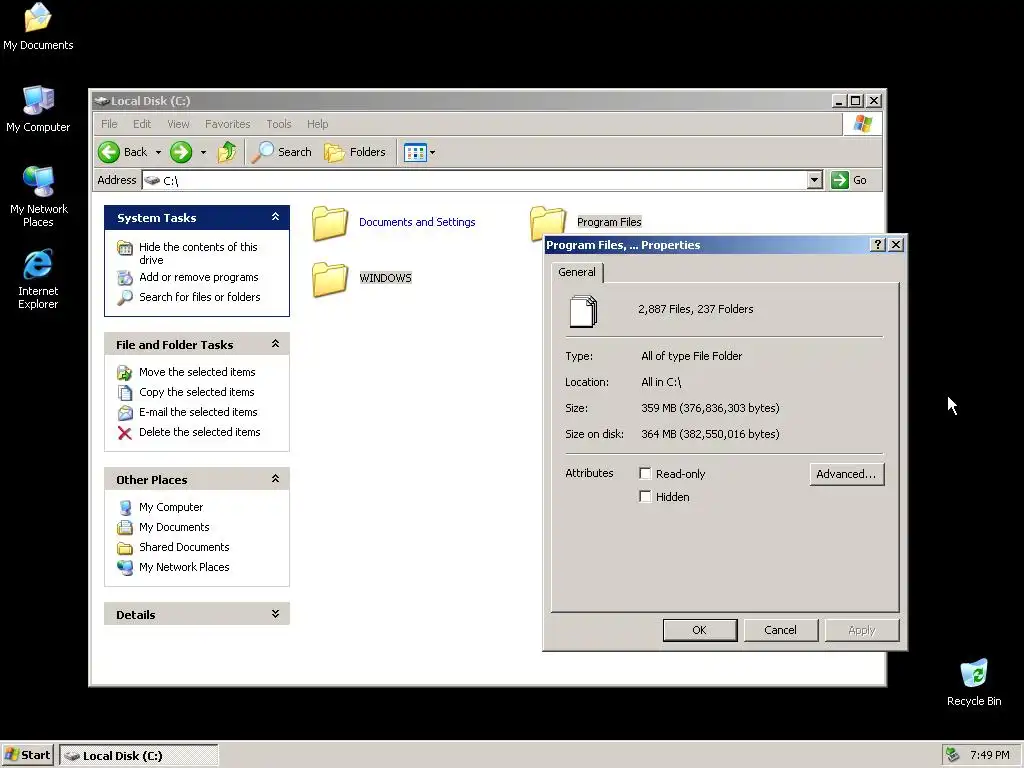This screenshot has width=1024, height=768.
Task: Open the Forward history dropdown arrow
Action: [203, 153]
